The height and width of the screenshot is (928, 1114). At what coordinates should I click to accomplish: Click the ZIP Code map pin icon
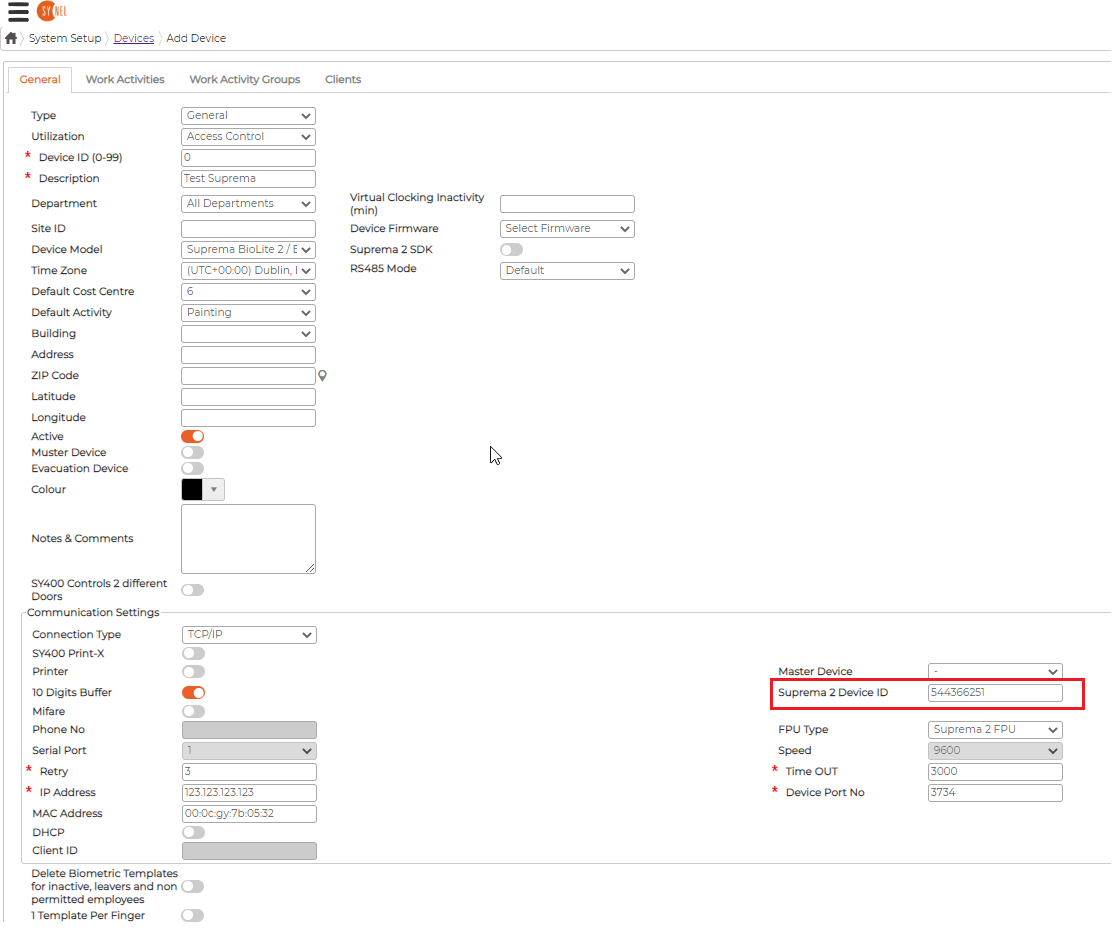(323, 375)
